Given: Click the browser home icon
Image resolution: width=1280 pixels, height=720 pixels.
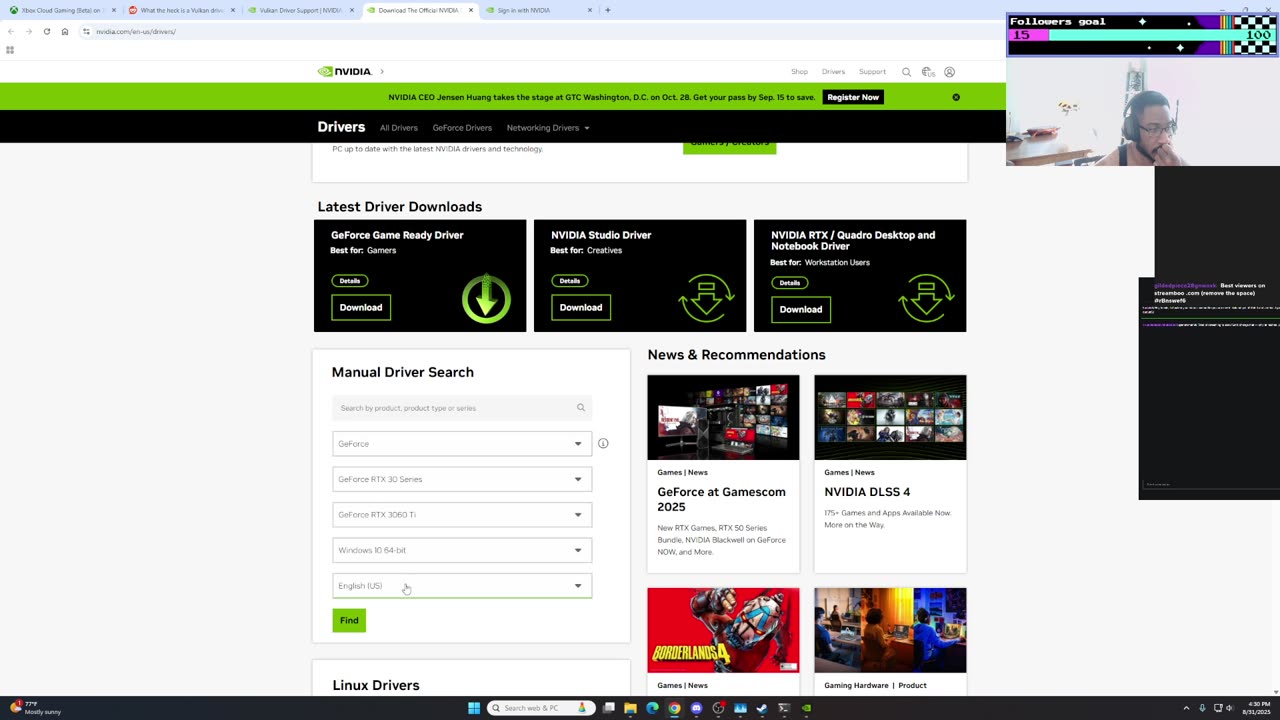Looking at the screenshot, I should (65, 31).
